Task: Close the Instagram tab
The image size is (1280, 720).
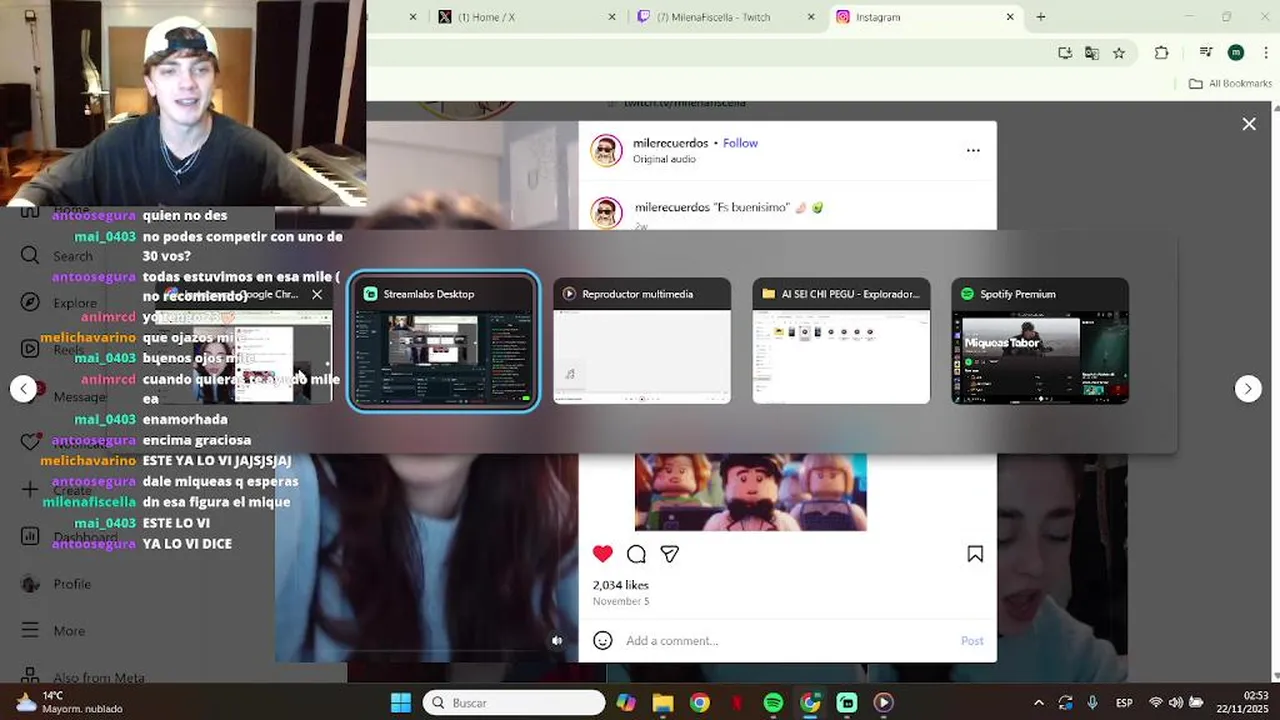Action: coord(1010,17)
